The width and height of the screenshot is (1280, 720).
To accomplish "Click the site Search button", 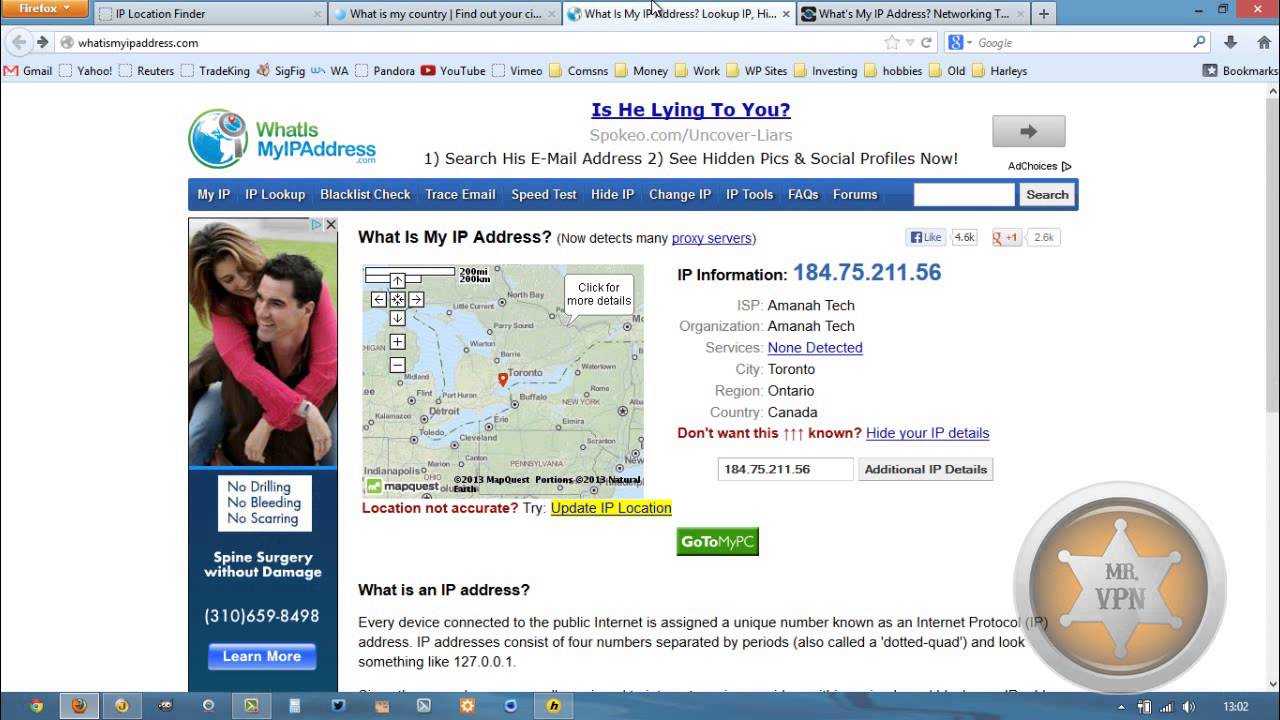I will click(1047, 195).
